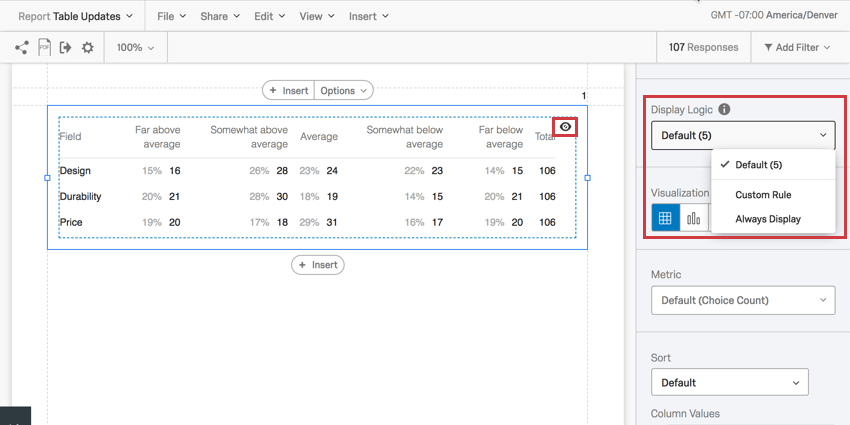Choose Custom Rule from the list

click(x=763, y=195)
